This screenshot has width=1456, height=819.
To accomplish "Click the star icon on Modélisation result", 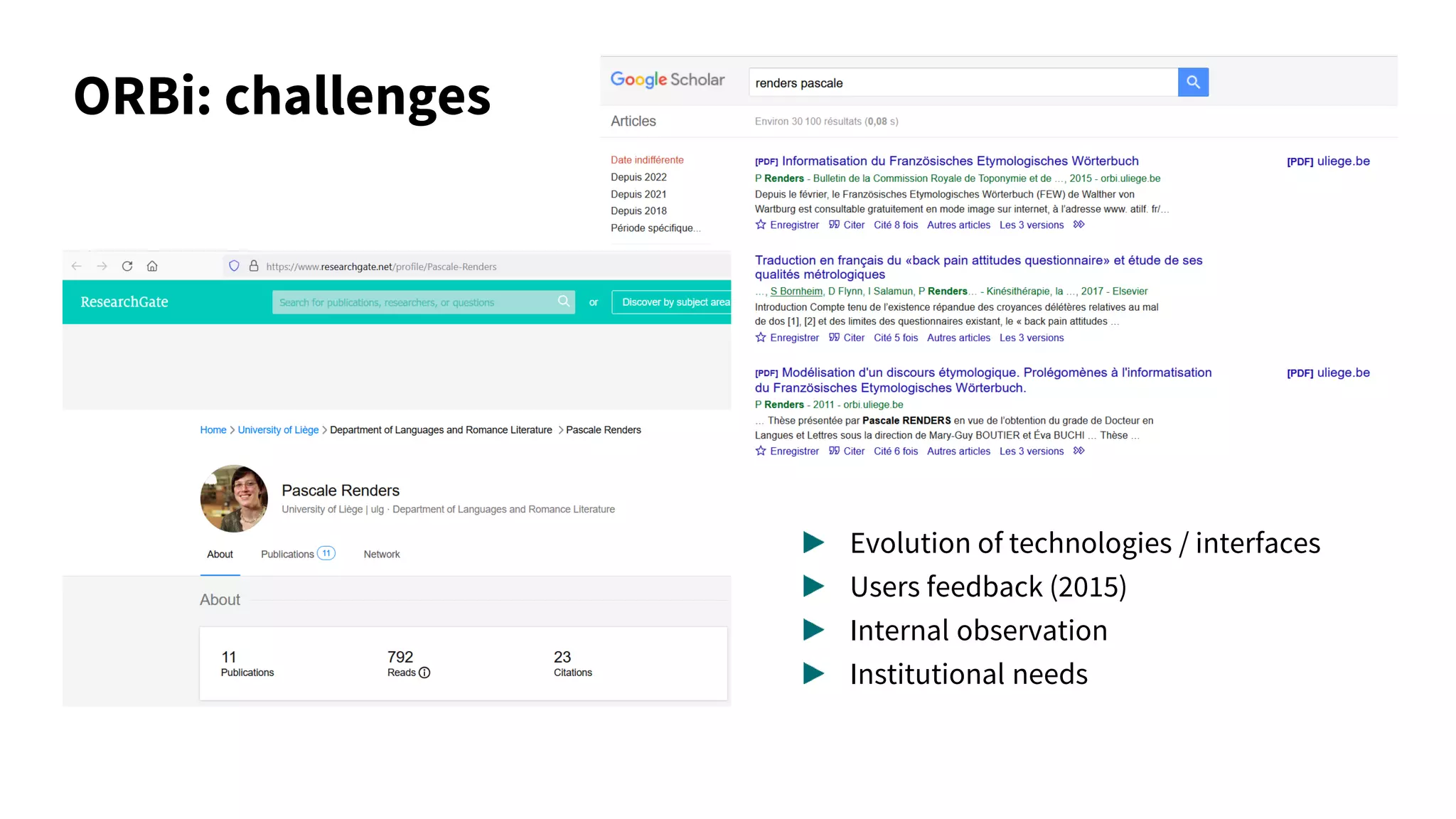I will pyautogui.click(x=761, y=451).
